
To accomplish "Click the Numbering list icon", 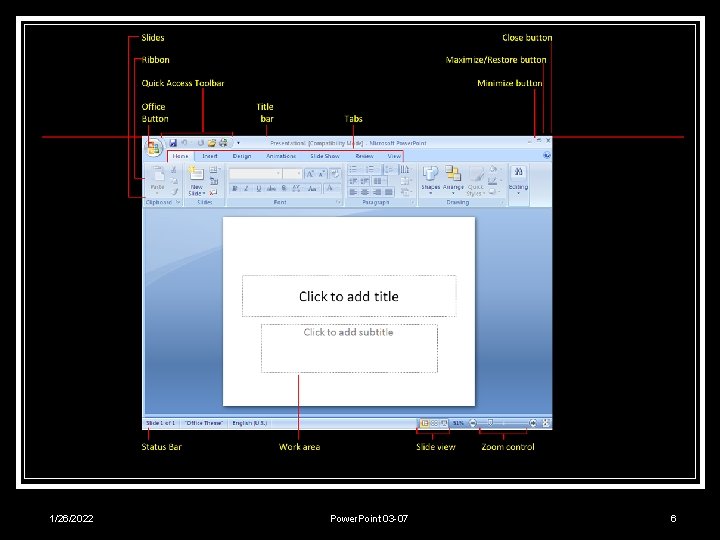I will coord(371,169).
